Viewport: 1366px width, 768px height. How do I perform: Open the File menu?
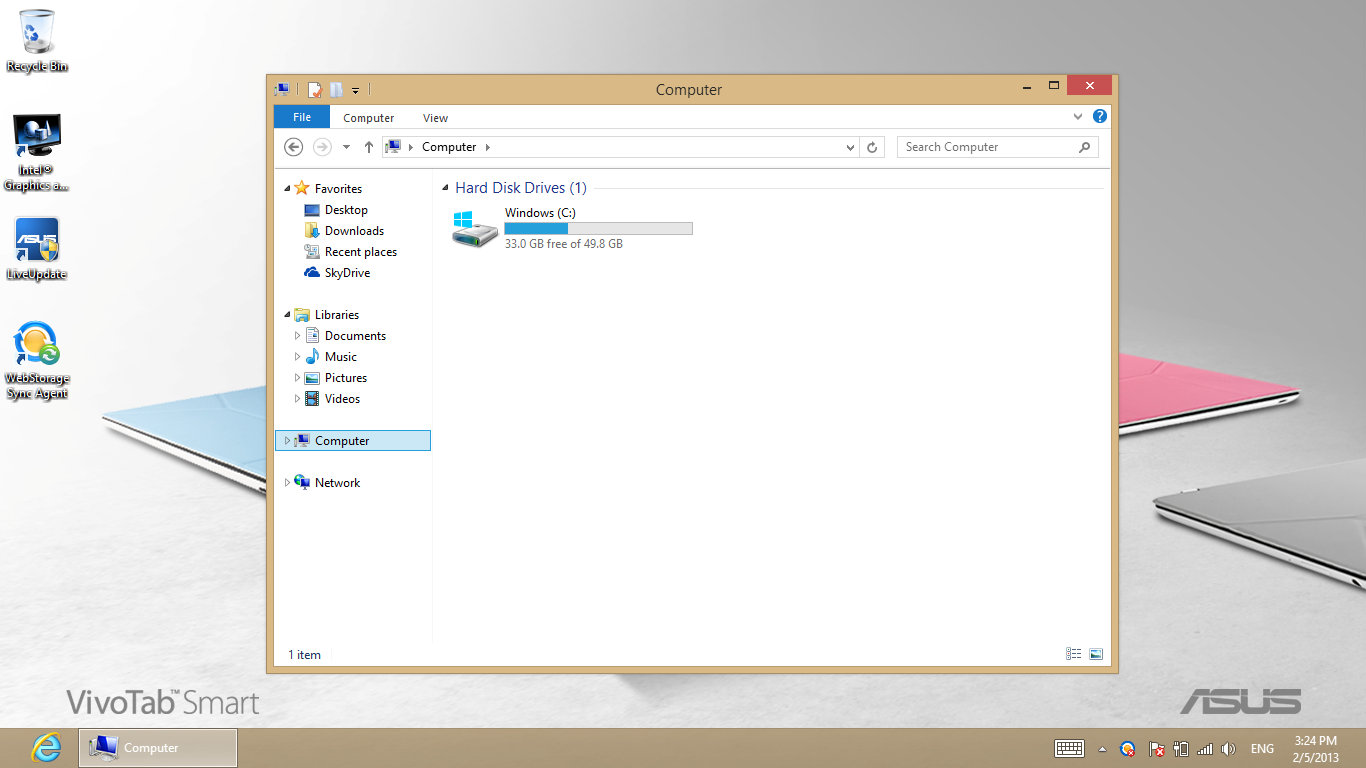(302, 117)
